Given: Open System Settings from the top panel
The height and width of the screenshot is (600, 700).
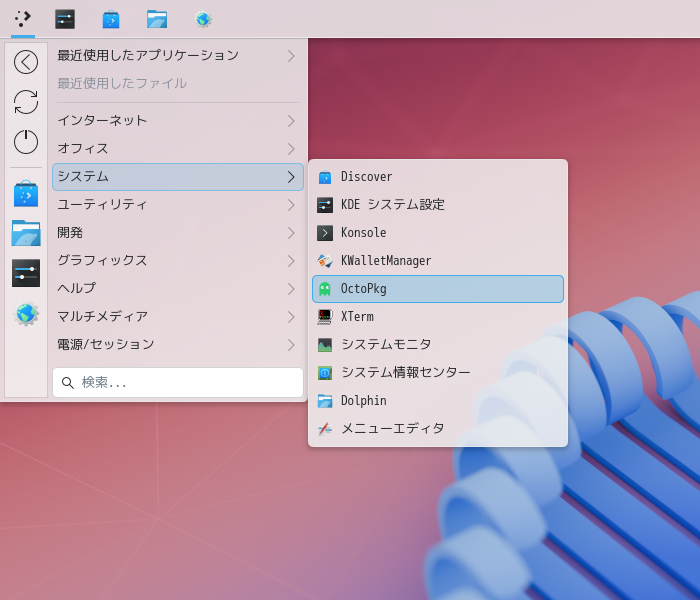Looking at the screenshot, I should point(65,19).
